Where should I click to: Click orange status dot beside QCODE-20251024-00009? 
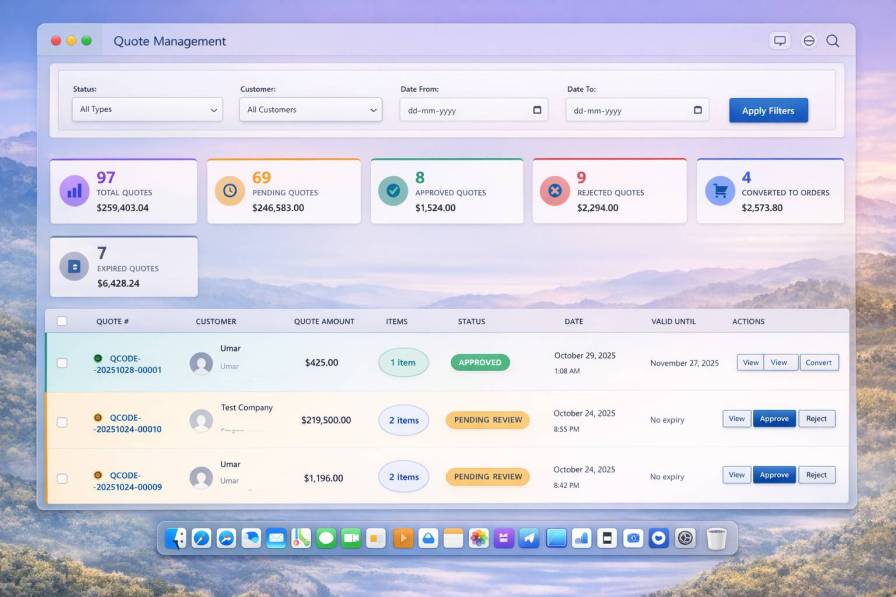(x=98, y=475)
